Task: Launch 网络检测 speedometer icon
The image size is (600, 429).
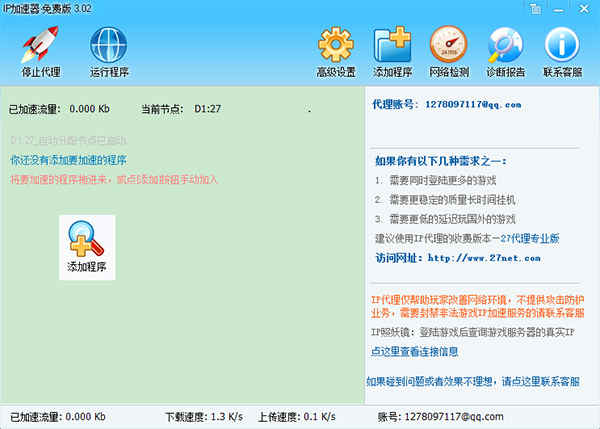Action: tap(448, 51)
